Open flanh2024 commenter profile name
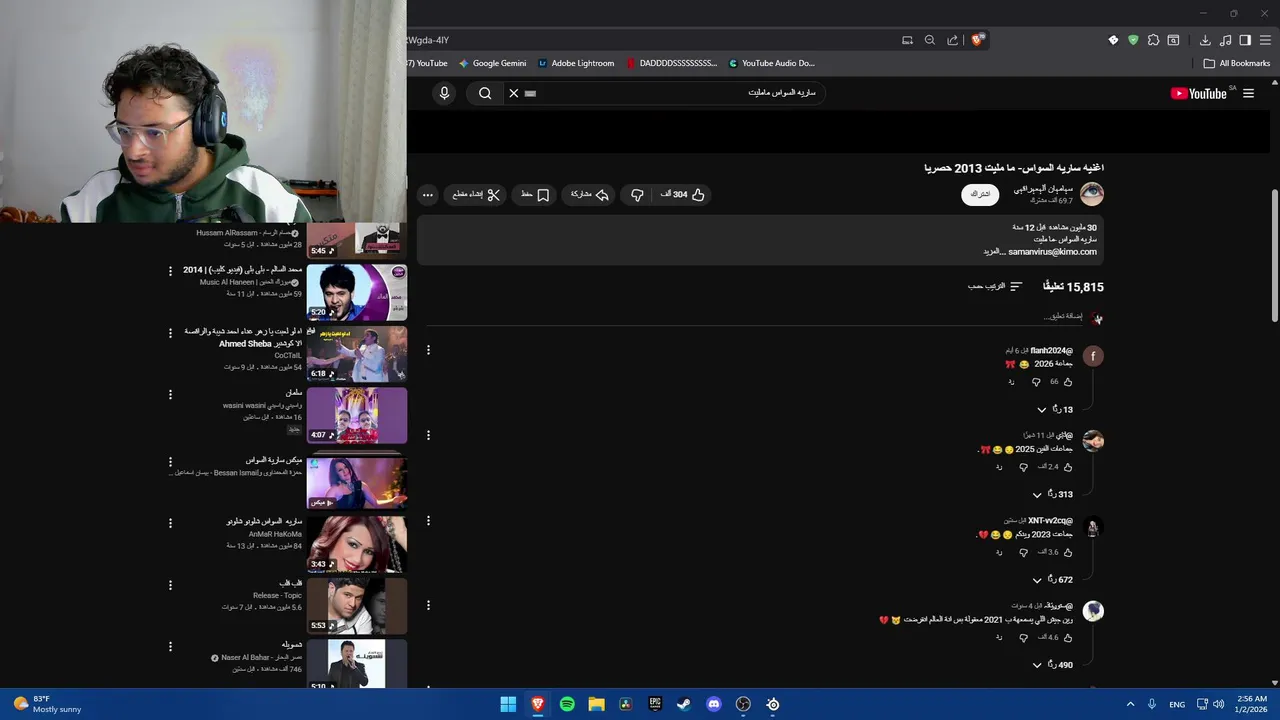 (1051, 351)
